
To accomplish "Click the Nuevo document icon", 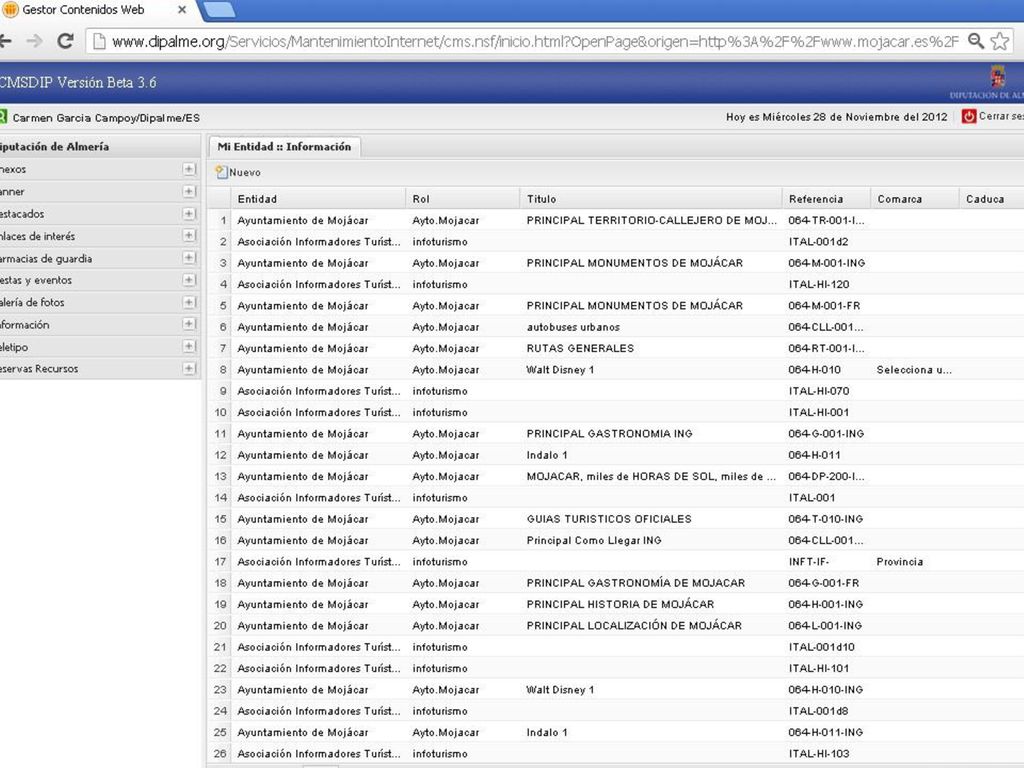I will click(221, 172).
